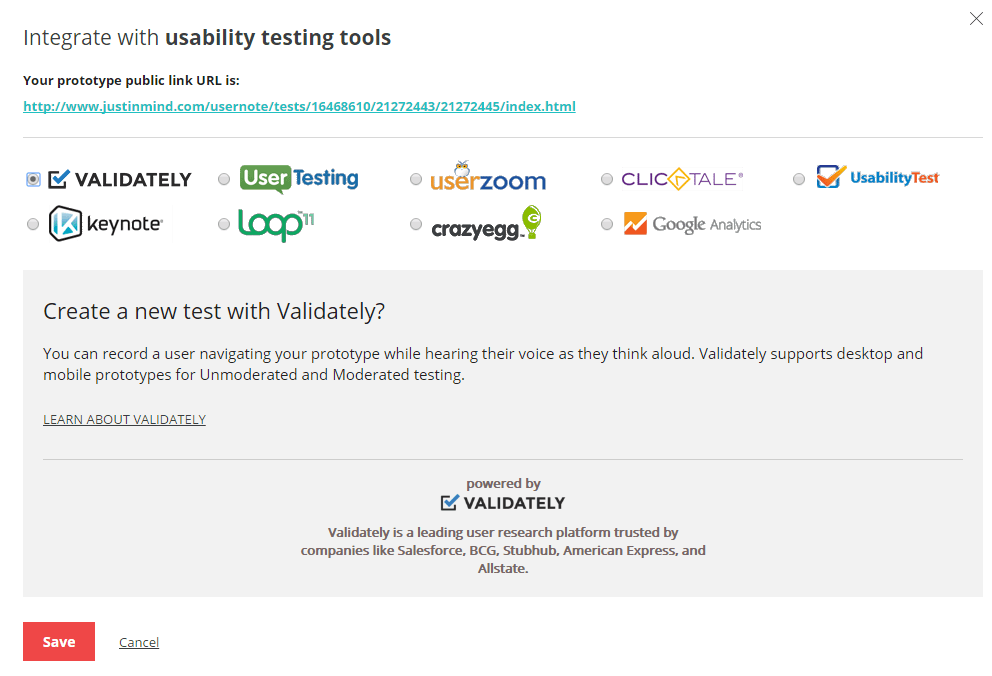
Task: Enable the ClickTale integration option
Action: [607, 178]
